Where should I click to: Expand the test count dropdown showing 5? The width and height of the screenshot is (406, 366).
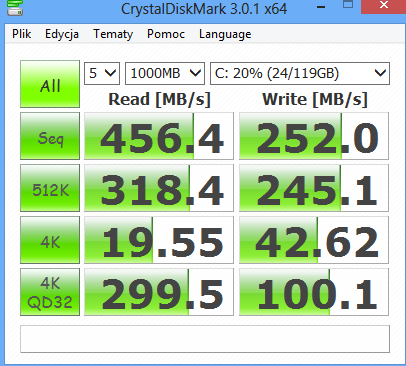coord(102,73)
